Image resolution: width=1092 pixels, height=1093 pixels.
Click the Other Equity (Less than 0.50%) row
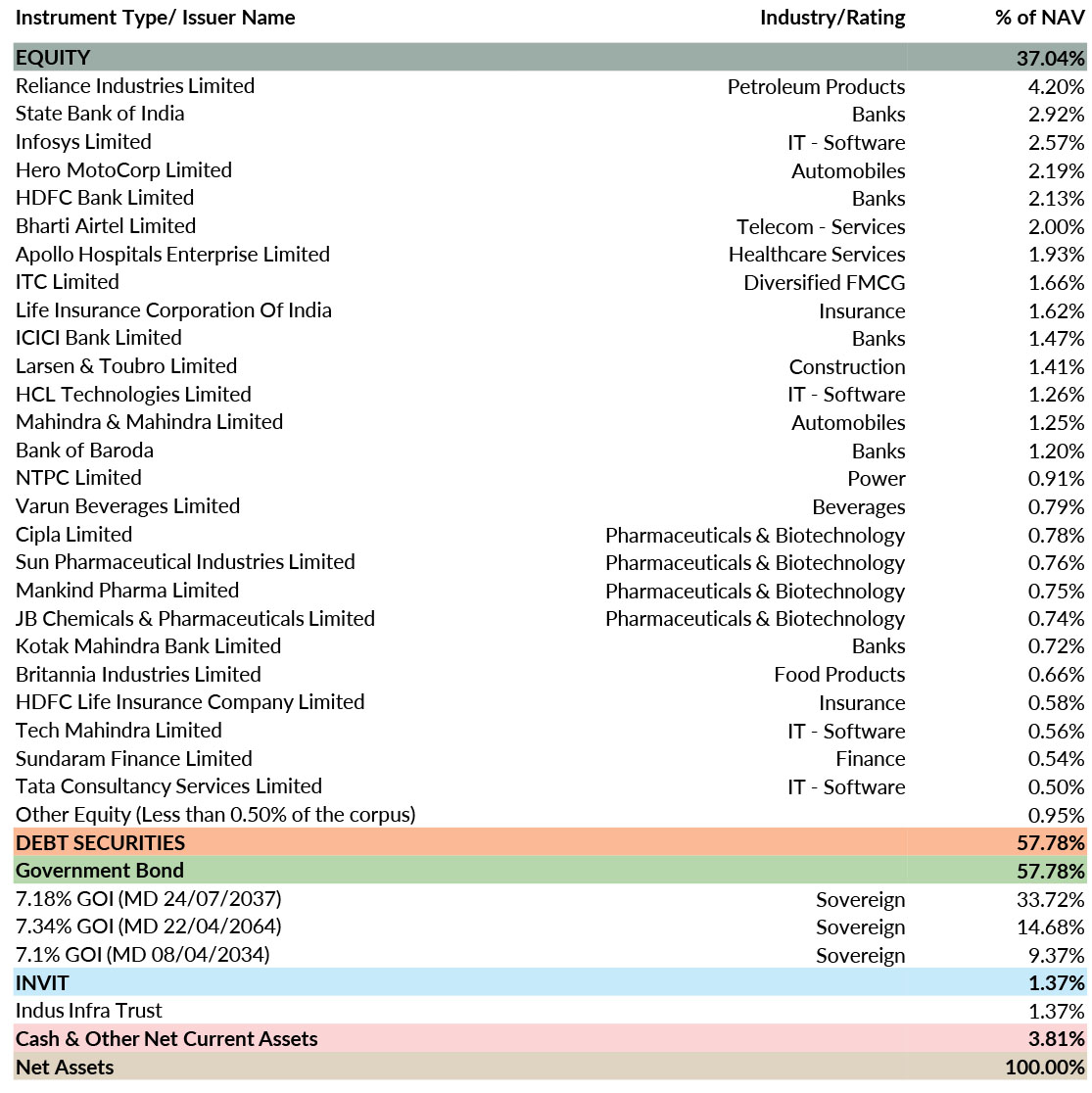pyautogui.click(x=215, y=815)
